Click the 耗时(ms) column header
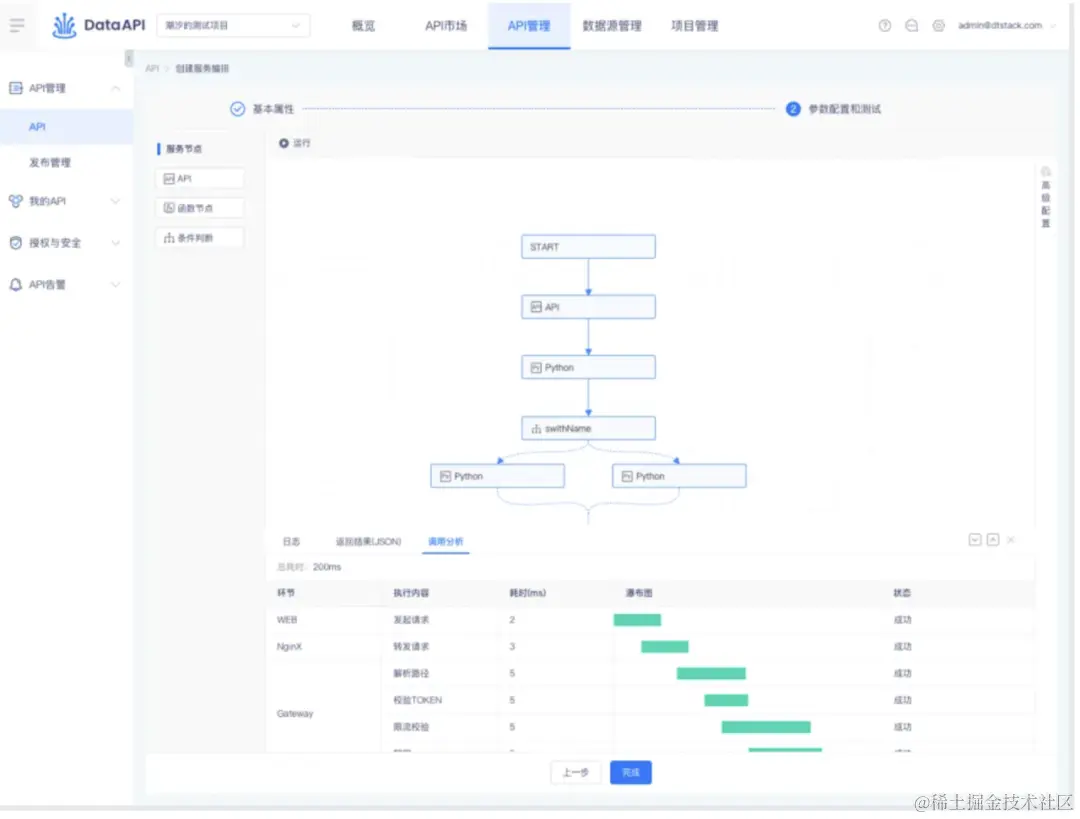 528,593
